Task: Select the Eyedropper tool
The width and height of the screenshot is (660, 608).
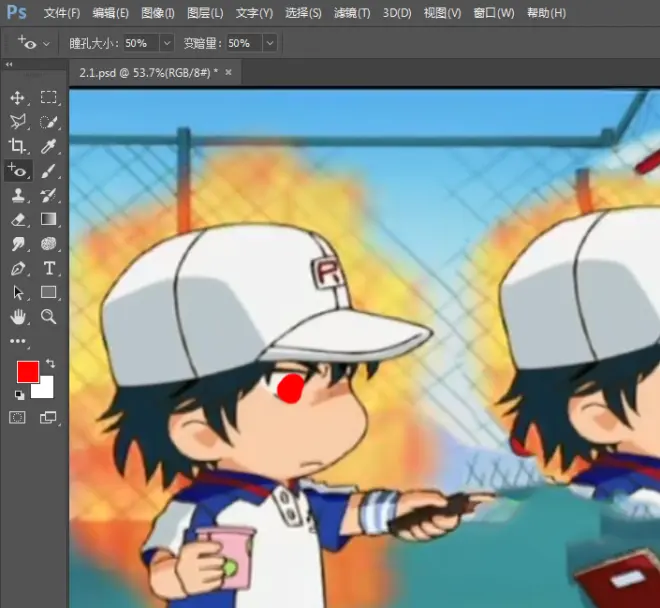Action: 48,146
